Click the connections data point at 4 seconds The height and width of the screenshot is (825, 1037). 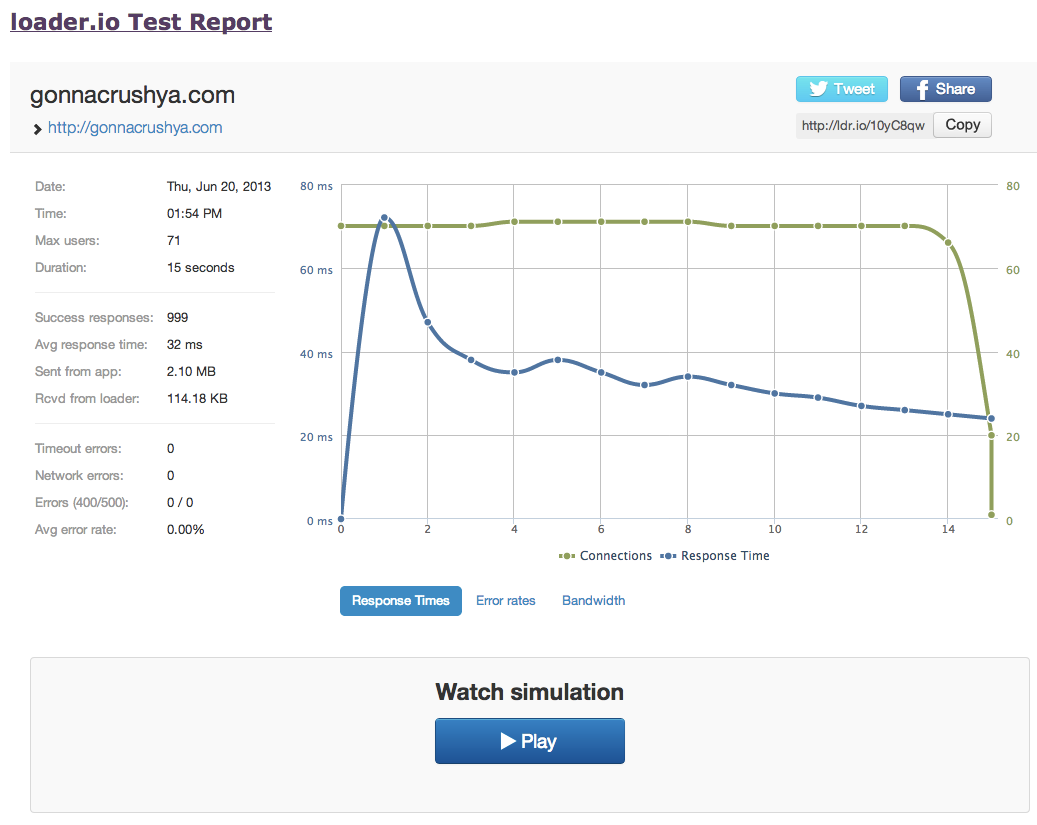pyautogui.click(x=515, y=222)
